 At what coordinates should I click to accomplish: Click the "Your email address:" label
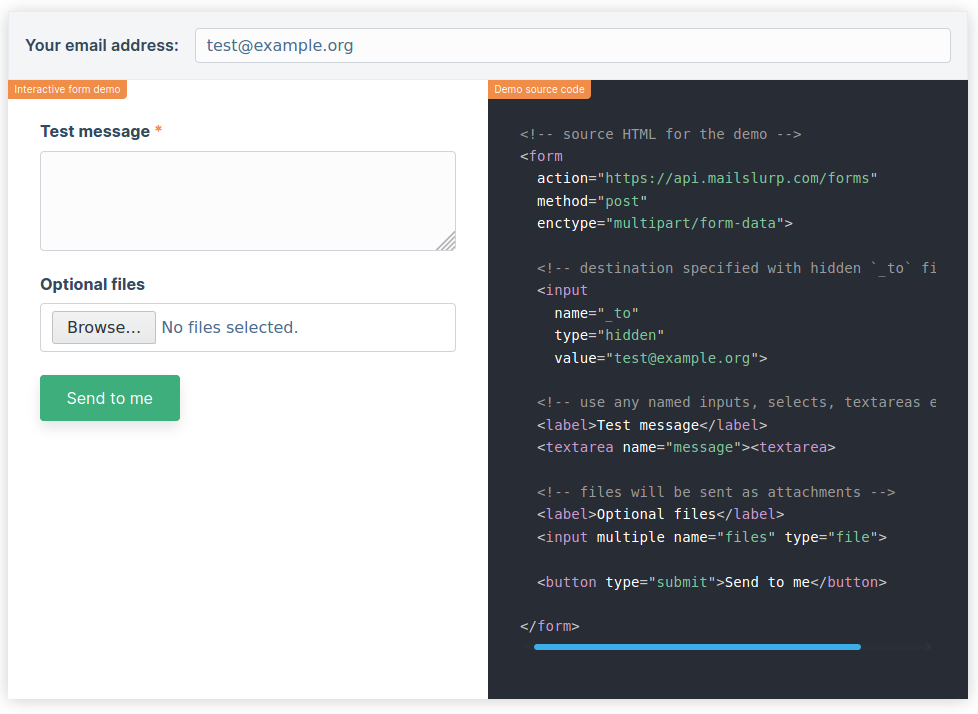102,45
